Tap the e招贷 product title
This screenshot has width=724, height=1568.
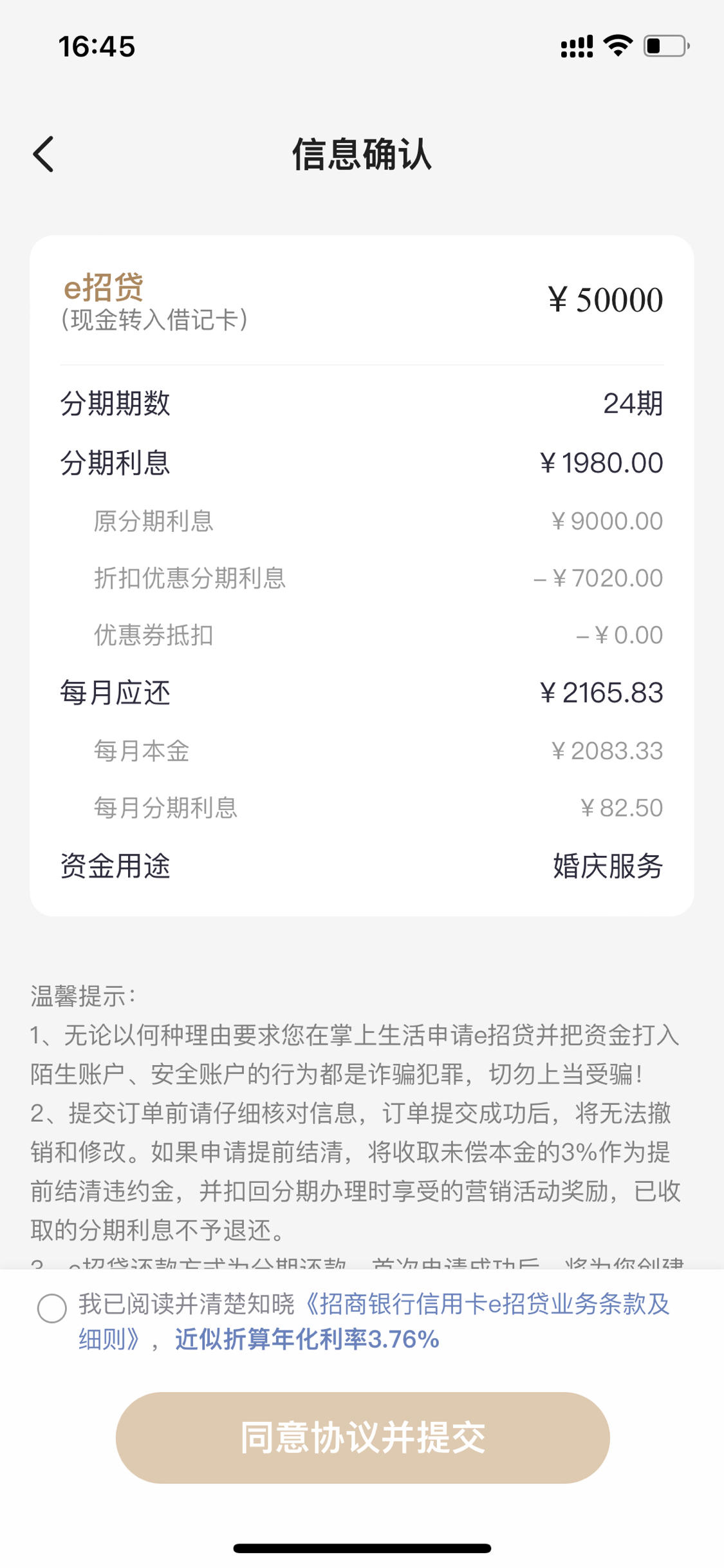pyautogui.click(x=104, y=287)
